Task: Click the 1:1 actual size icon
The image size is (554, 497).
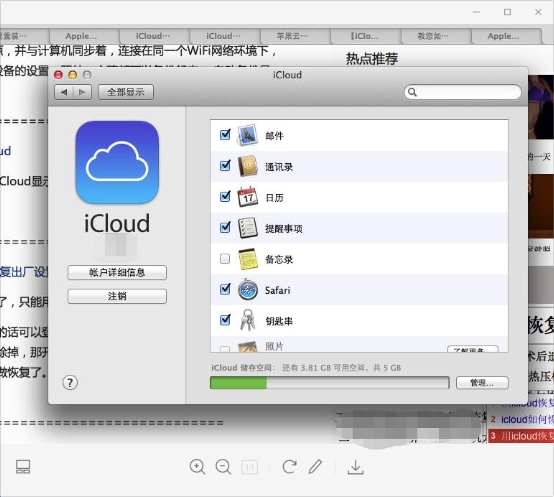Action: (249, 467)
